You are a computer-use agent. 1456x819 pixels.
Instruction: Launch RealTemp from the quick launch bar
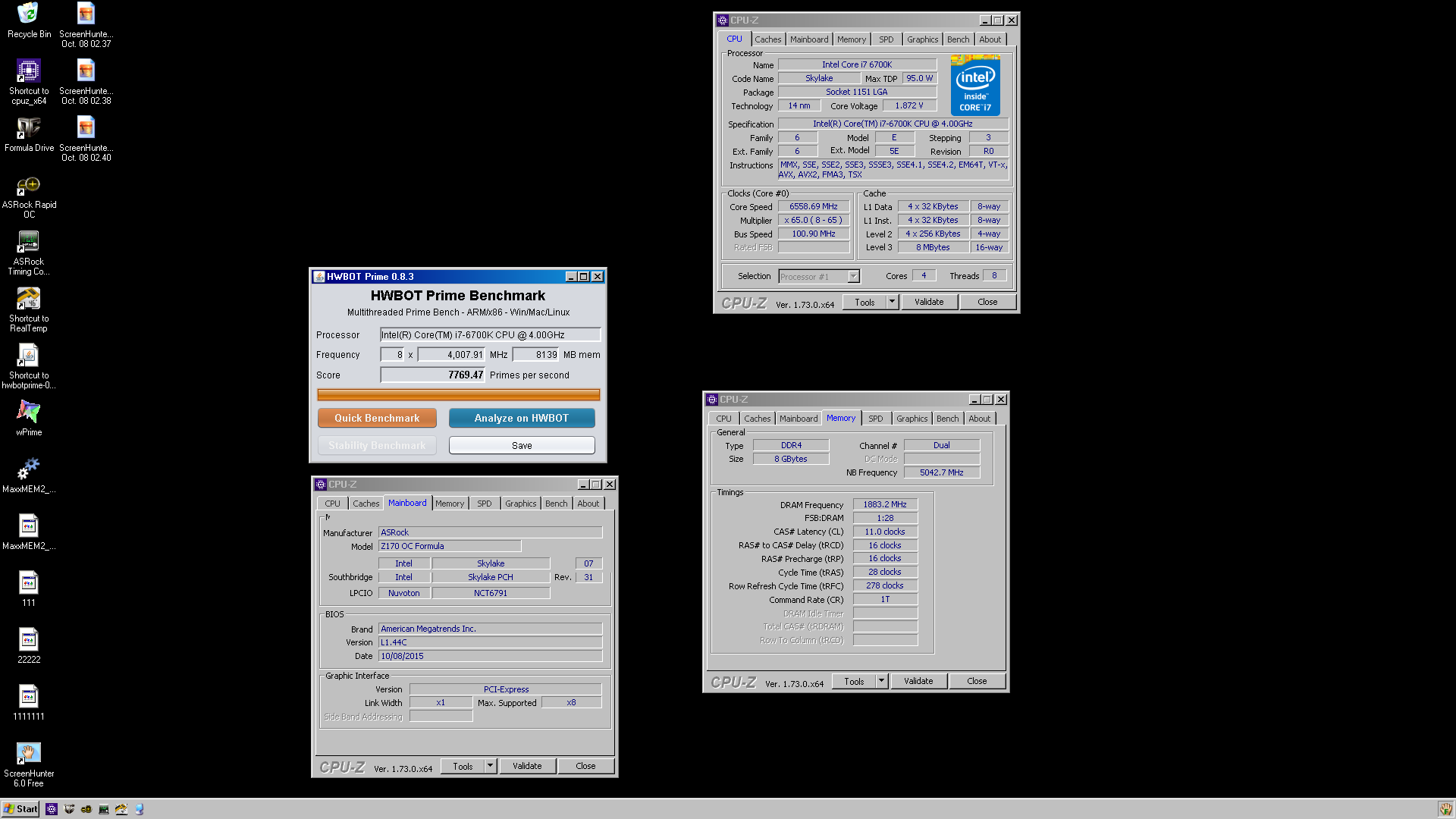[121, 809]
